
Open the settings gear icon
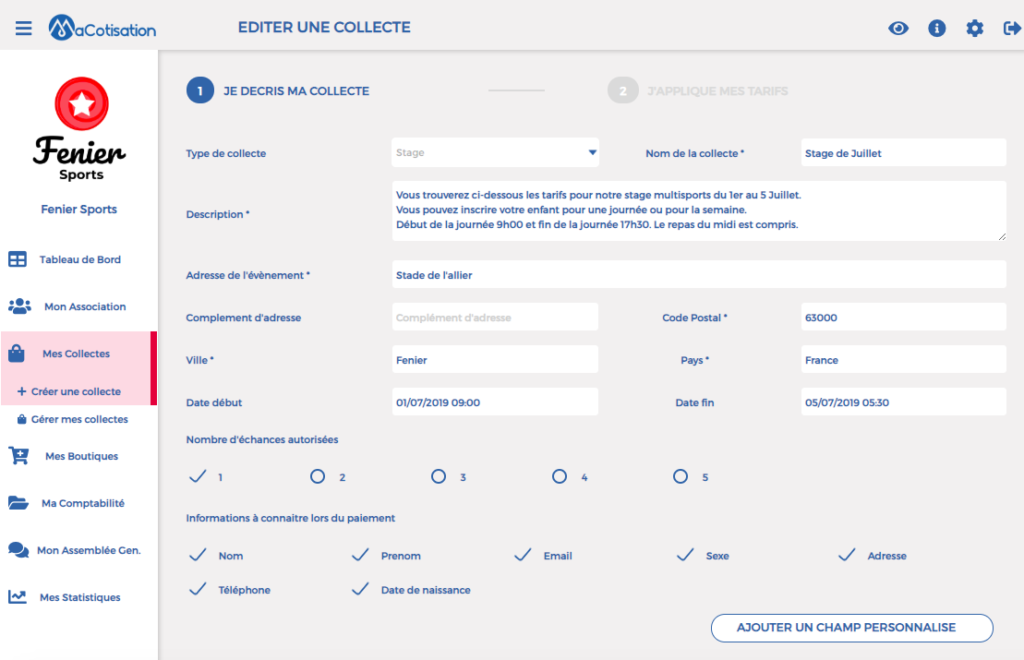pyautogui.click(x=974, y=28)
